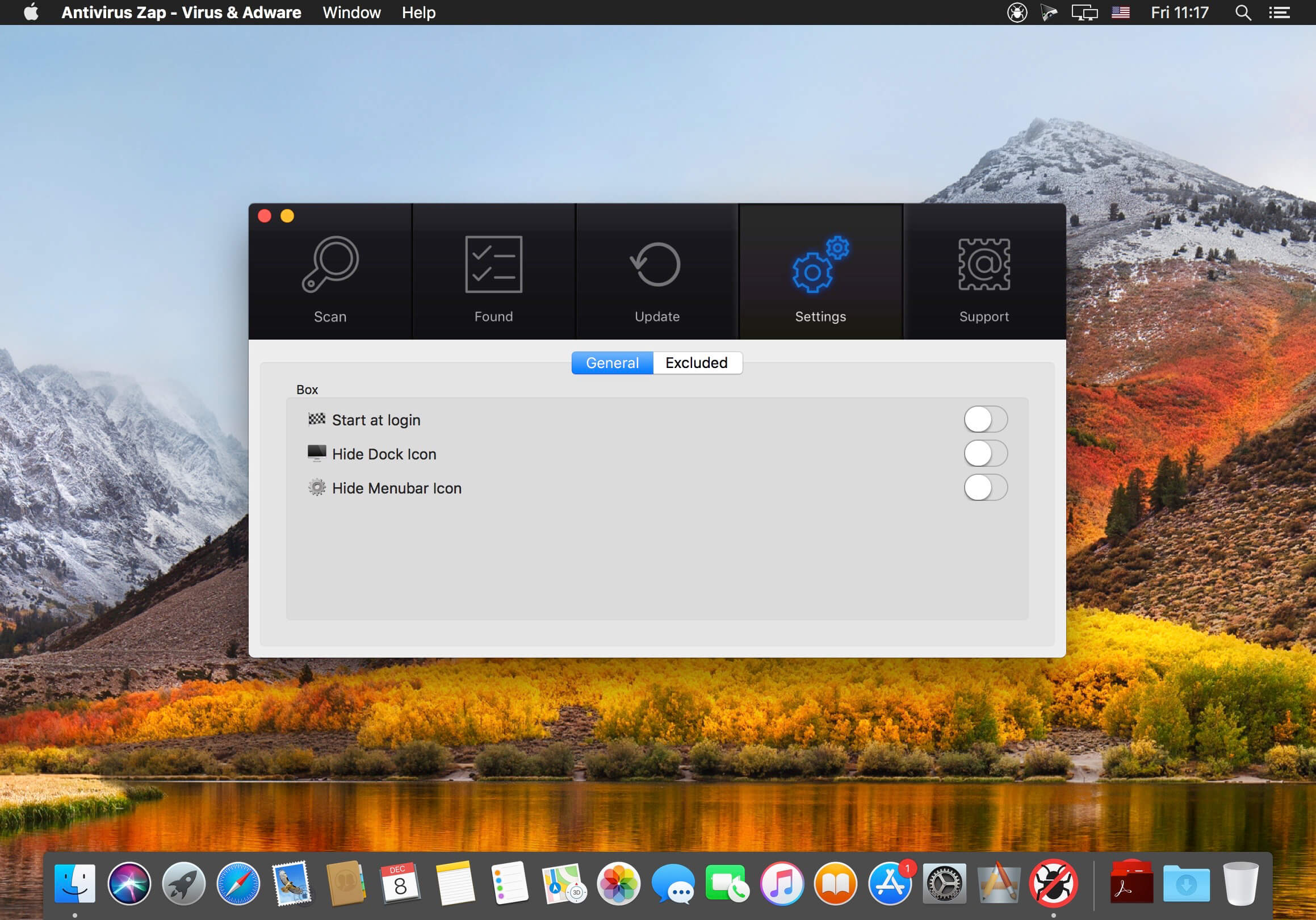The width and height of the screenshot is (1316, 920).
Task: Open the Scan tab with magnifier icon
Action: click(330, 271)
